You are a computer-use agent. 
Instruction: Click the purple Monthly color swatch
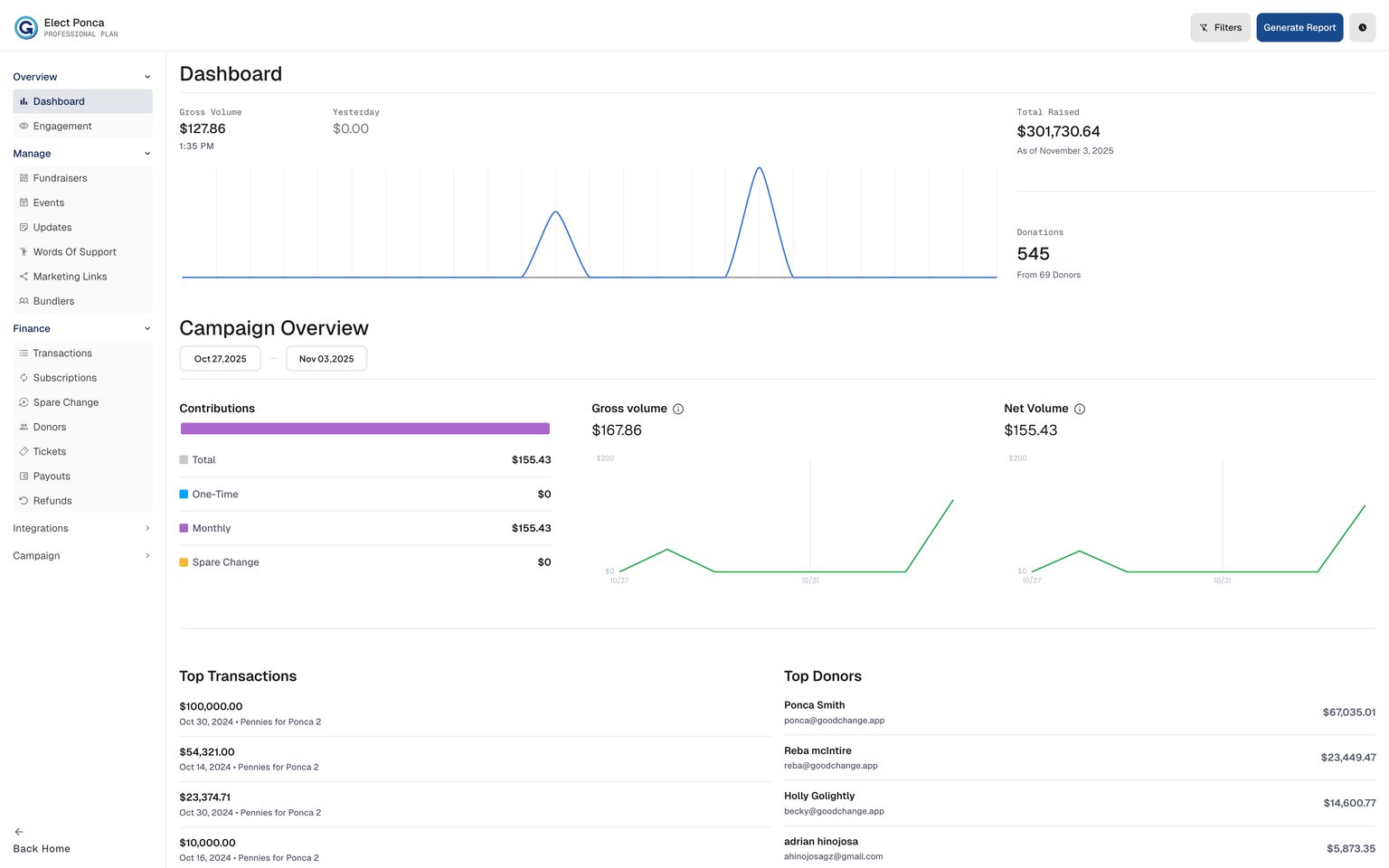click(184, 528)
